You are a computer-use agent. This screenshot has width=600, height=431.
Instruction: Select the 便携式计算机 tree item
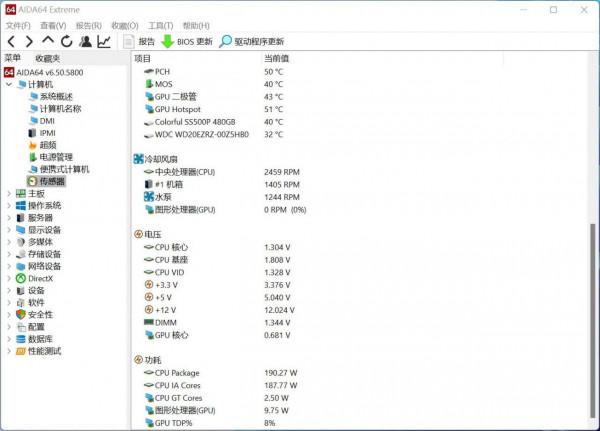tap(59, 169)
